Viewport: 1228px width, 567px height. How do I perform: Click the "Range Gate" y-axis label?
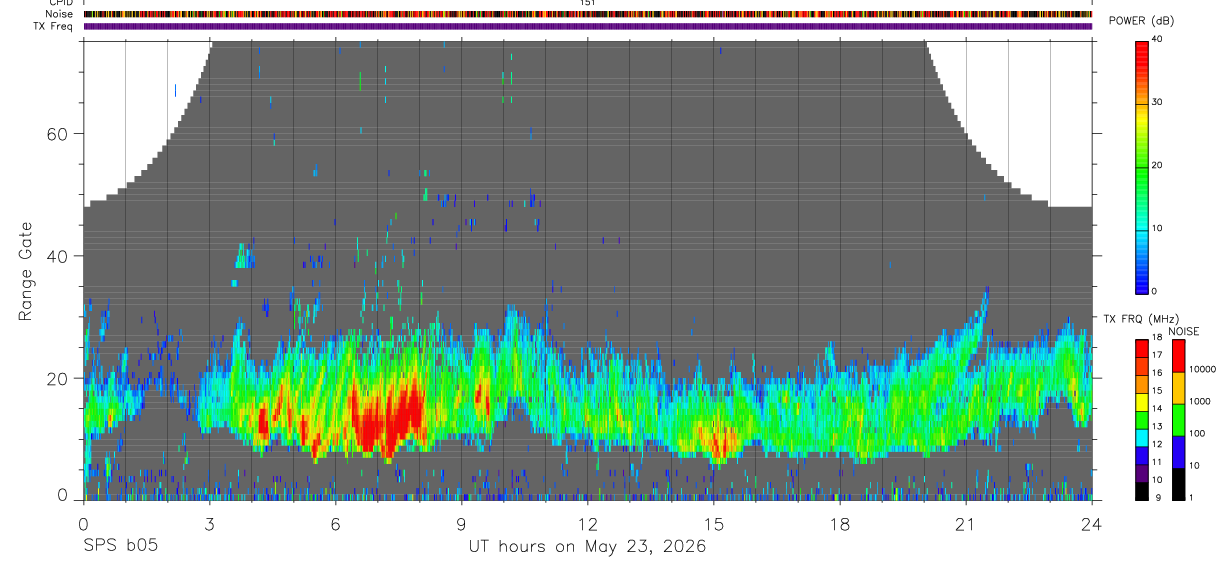25,271
